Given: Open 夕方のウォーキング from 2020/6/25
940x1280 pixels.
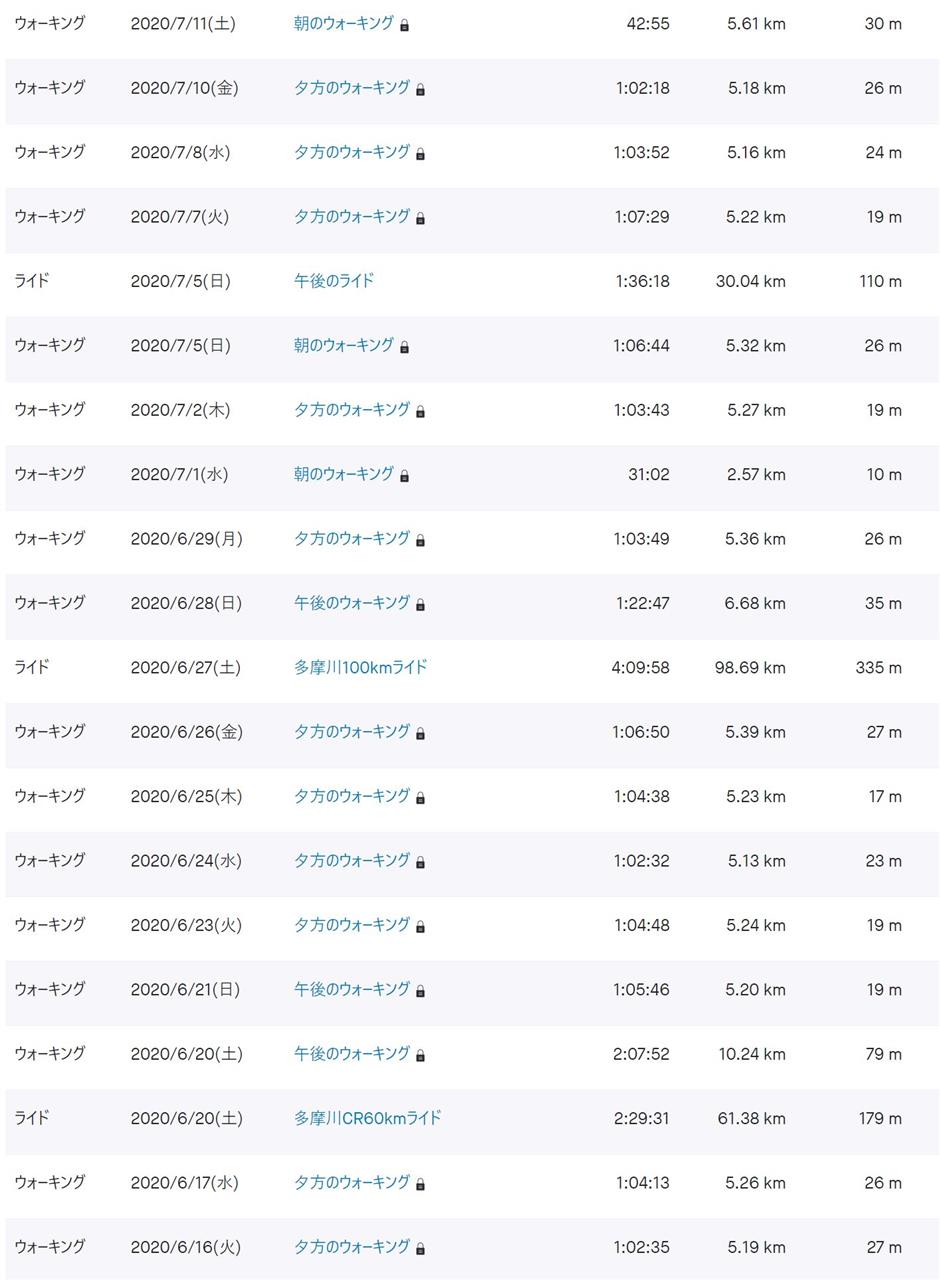Looking at the screenshot, I should point(352,796).
